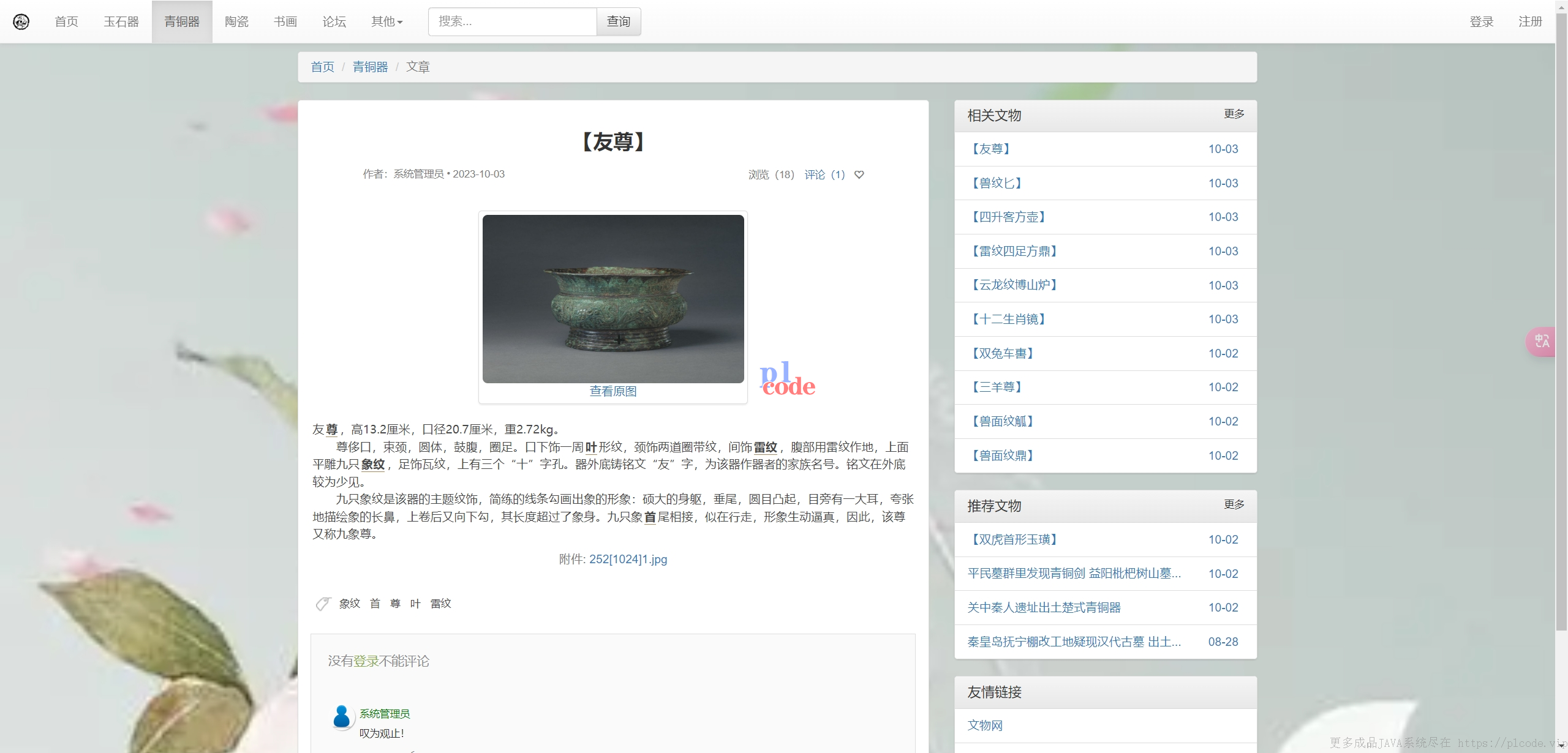Select the 首 tag
The width and height of the screenshot is (1568, 753).
click(x=375, y=604)
